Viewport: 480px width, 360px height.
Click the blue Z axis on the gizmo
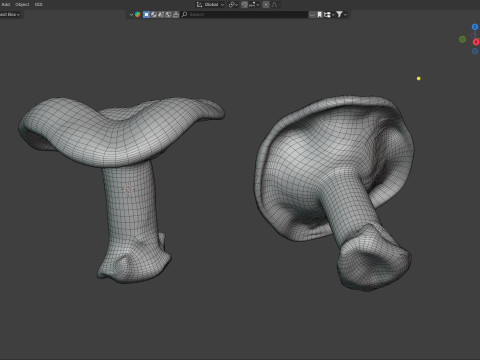click(x=475, y=27)
